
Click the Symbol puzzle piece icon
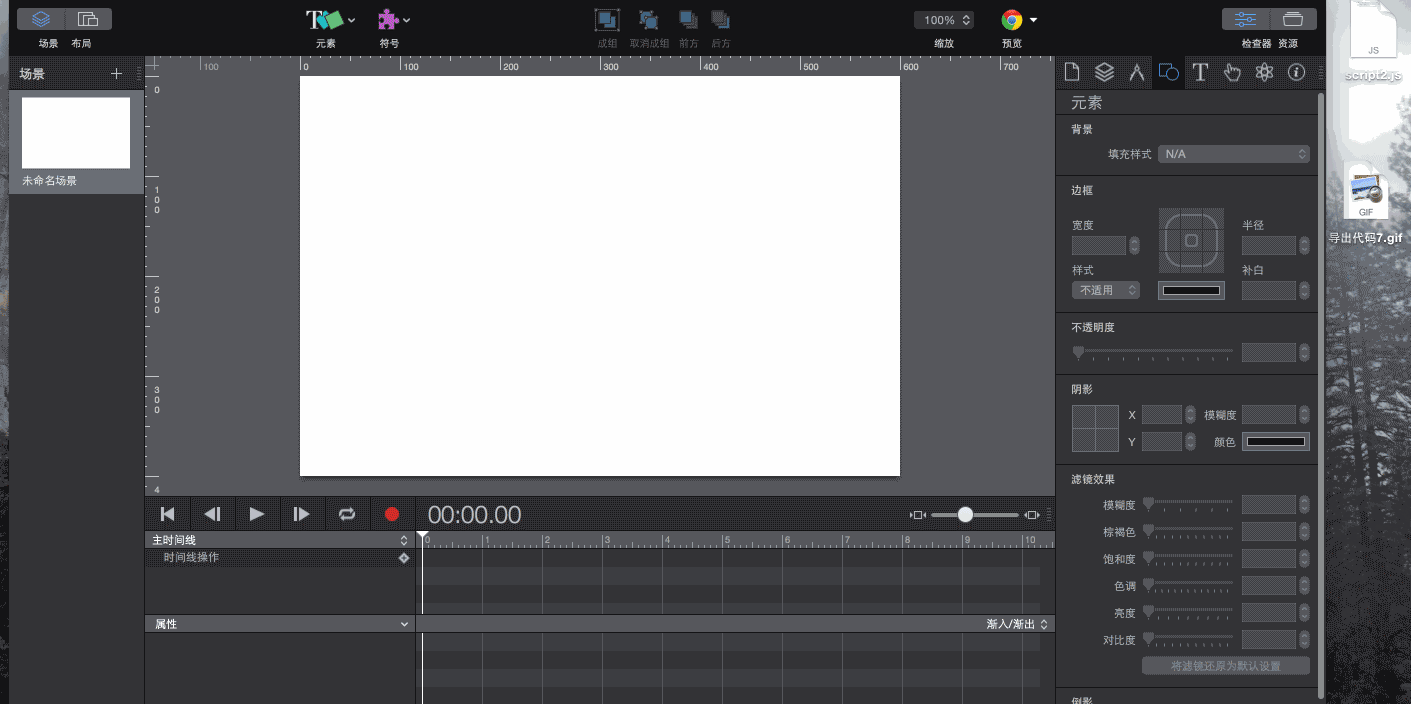coord(387,20)
